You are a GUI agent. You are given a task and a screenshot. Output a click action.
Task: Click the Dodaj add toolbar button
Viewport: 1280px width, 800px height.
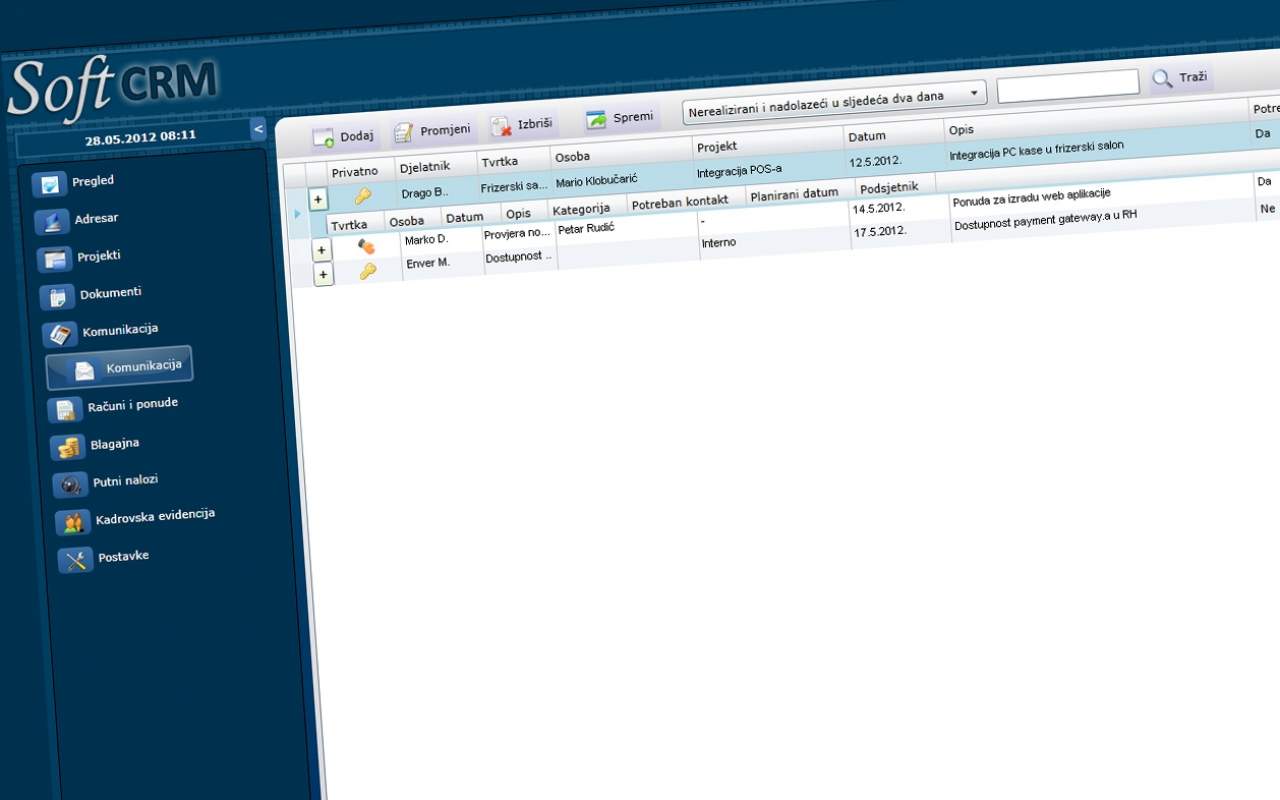tap(343, 137)
